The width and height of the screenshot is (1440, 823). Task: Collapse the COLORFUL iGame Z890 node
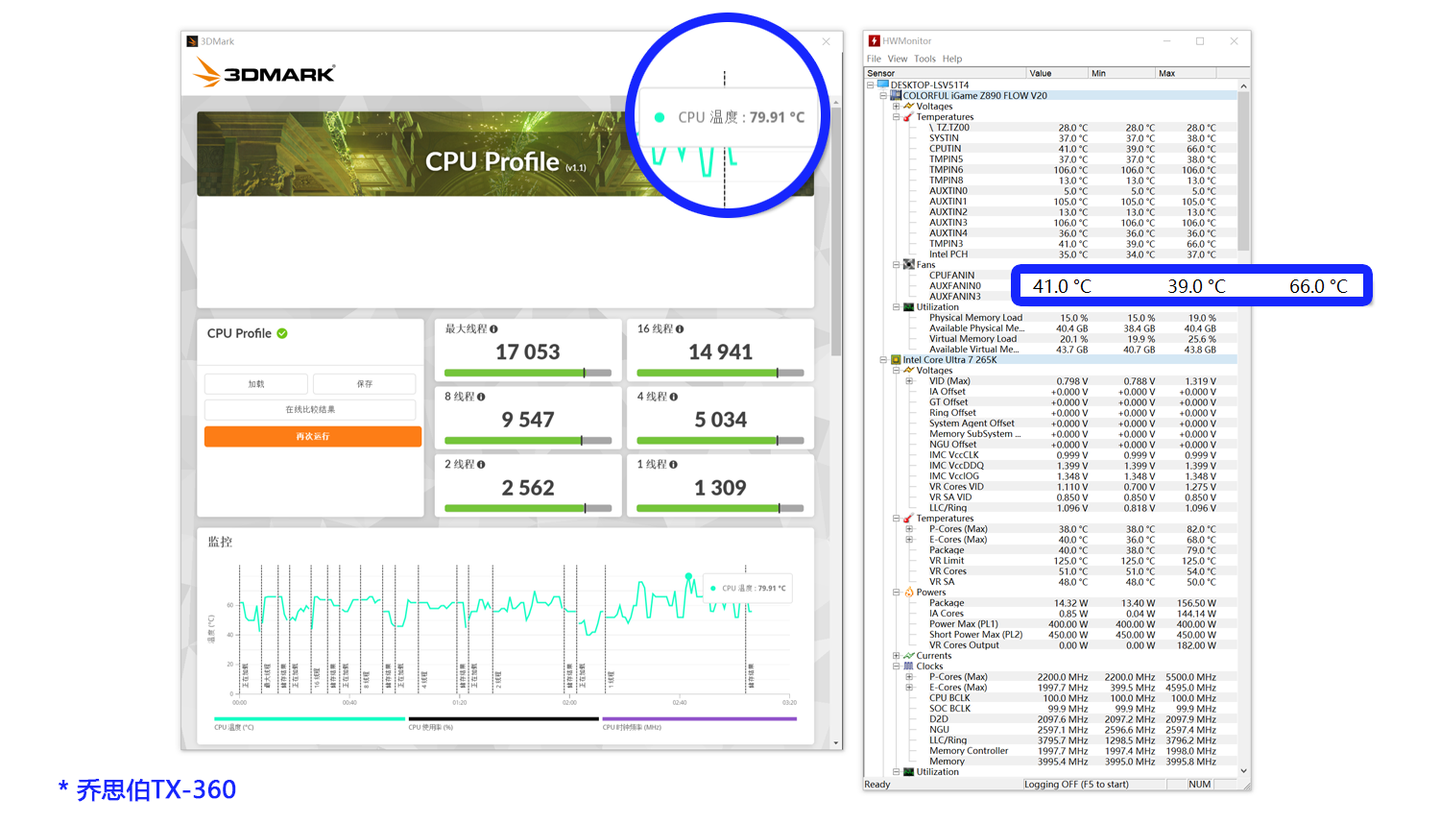tap(883, 95)
